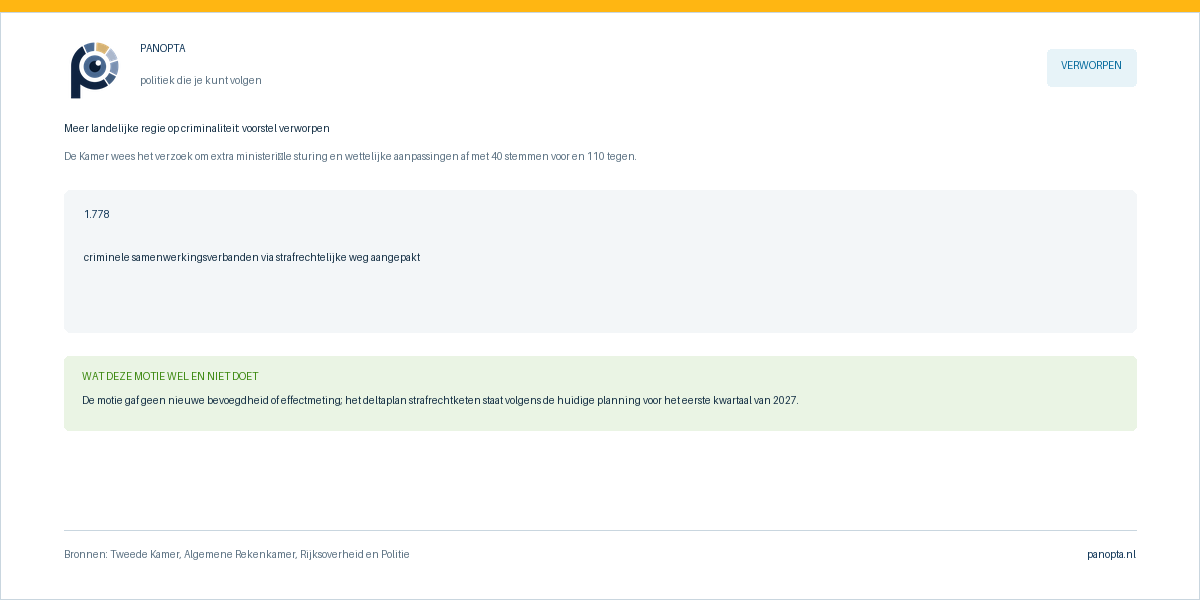
Task: Click 'Rijksoverheid' in the sources line
Action: [x=331, y=554]
